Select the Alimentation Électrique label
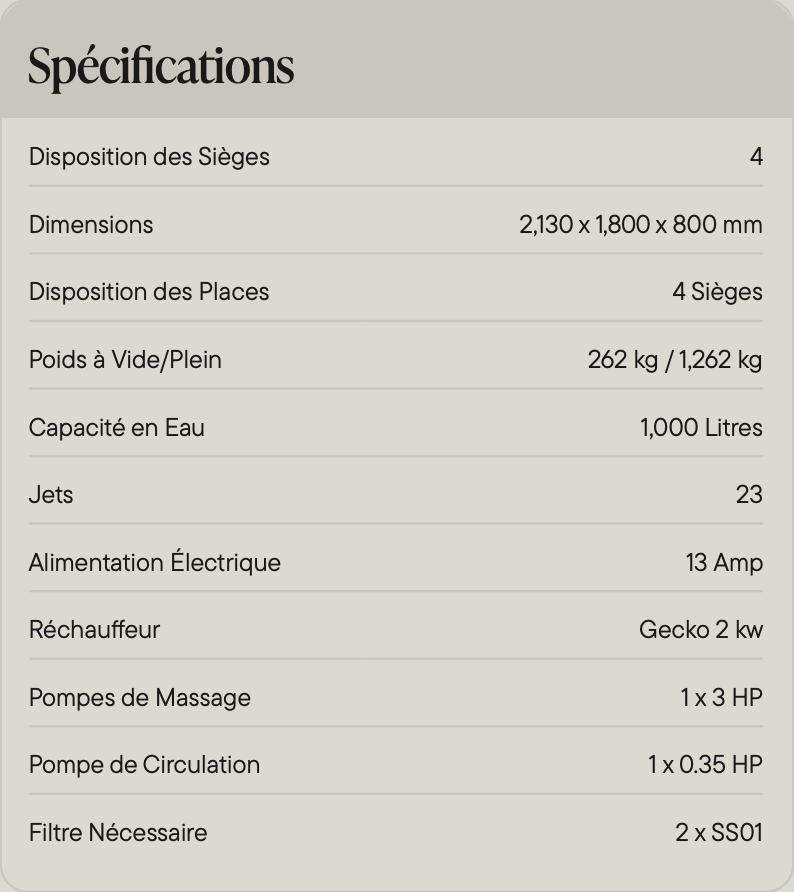 coord(155,562)
